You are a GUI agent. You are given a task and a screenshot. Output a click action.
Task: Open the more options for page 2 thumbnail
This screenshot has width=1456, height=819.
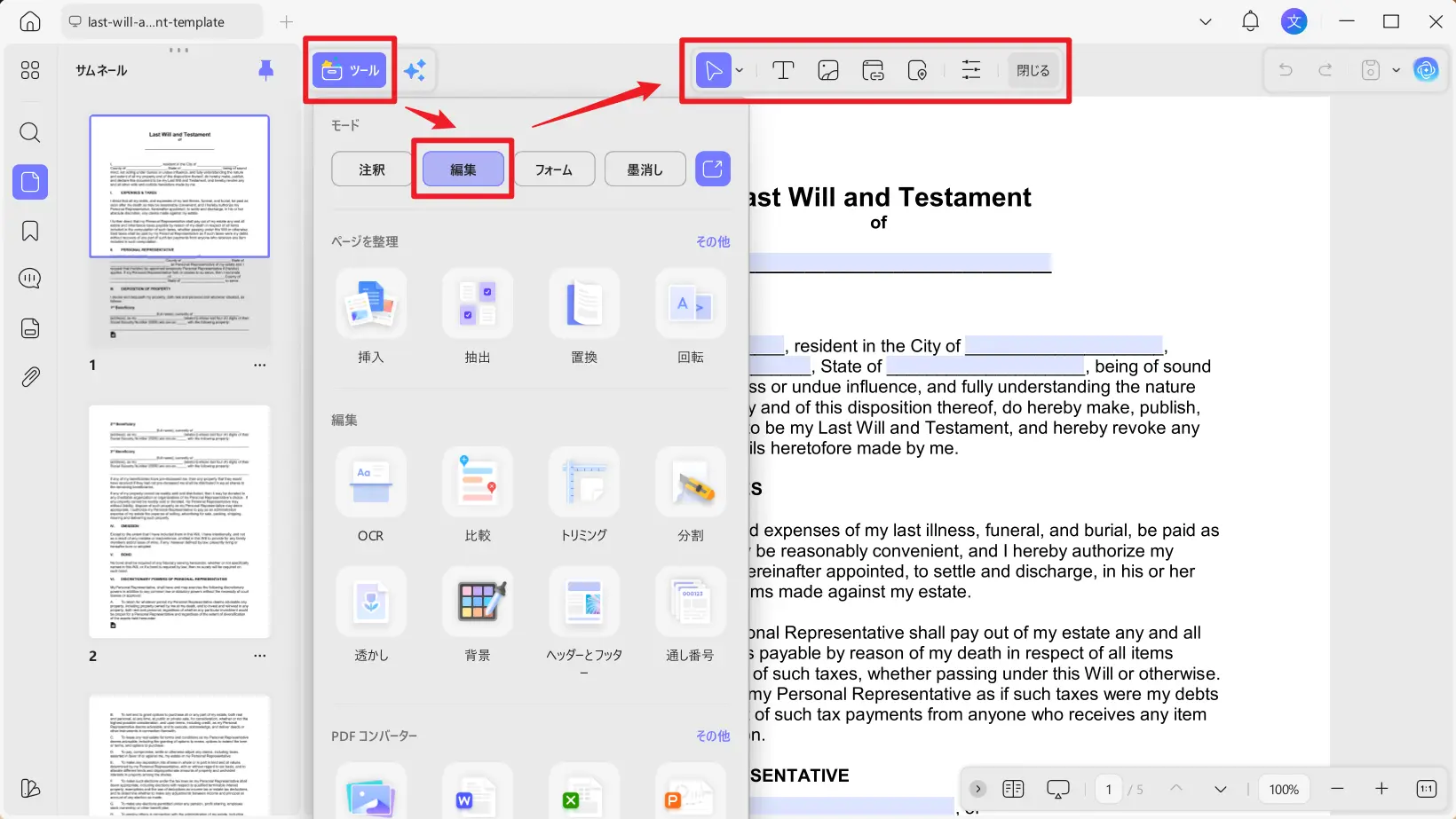tap(259, 656)
